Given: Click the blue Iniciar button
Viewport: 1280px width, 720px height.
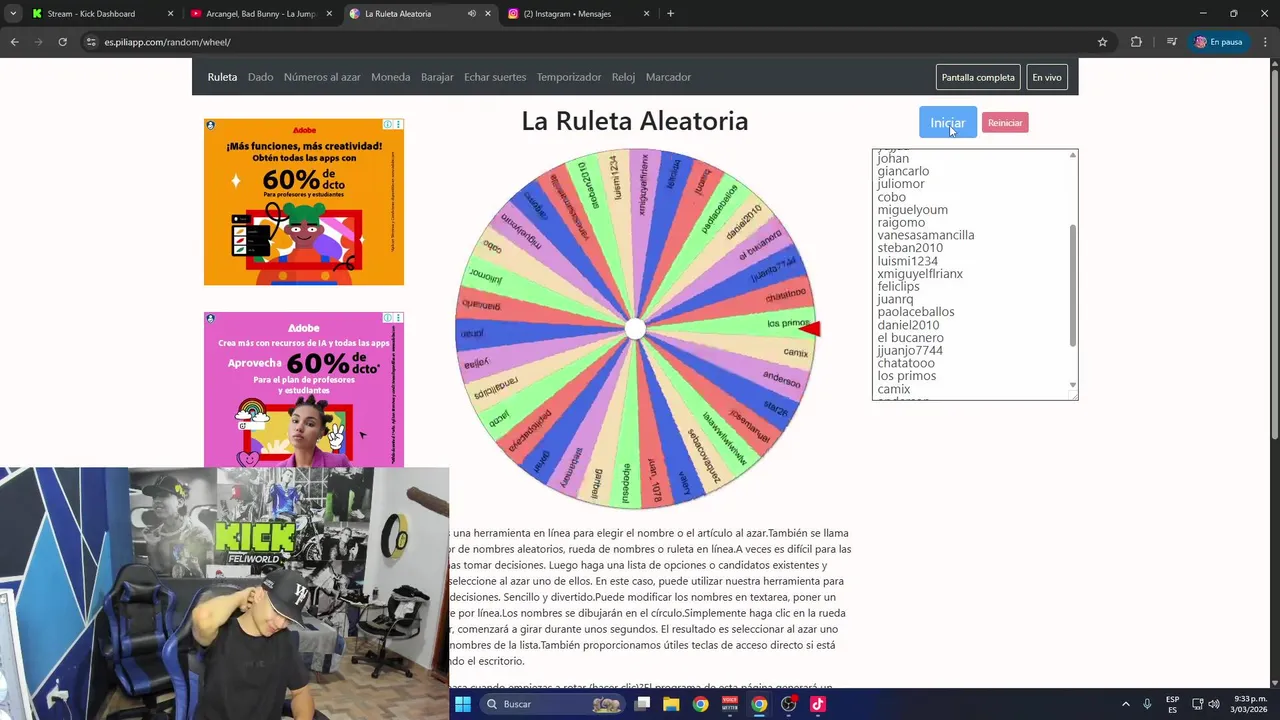Looking at the screenshot, I should 947,122.
